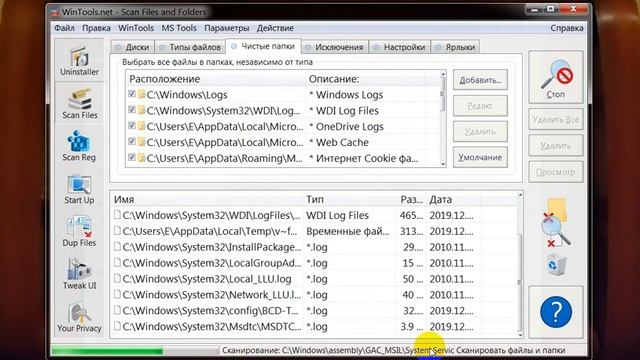Click the folder list scrollbar up arrow
The width and height of the screenshot is (640, 360).
point(443,75)
